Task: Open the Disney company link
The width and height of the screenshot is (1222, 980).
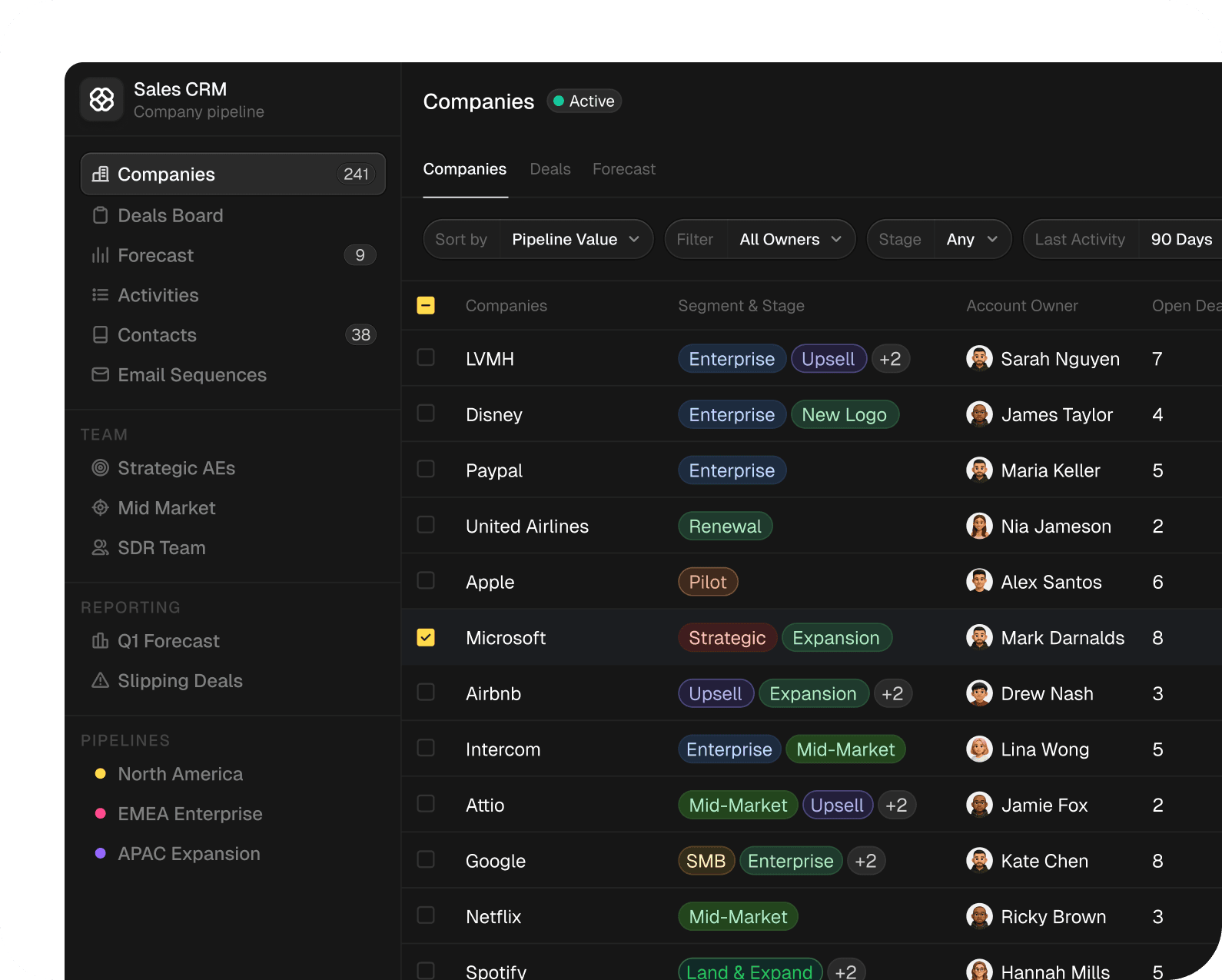Action: (x=493, y=415)
